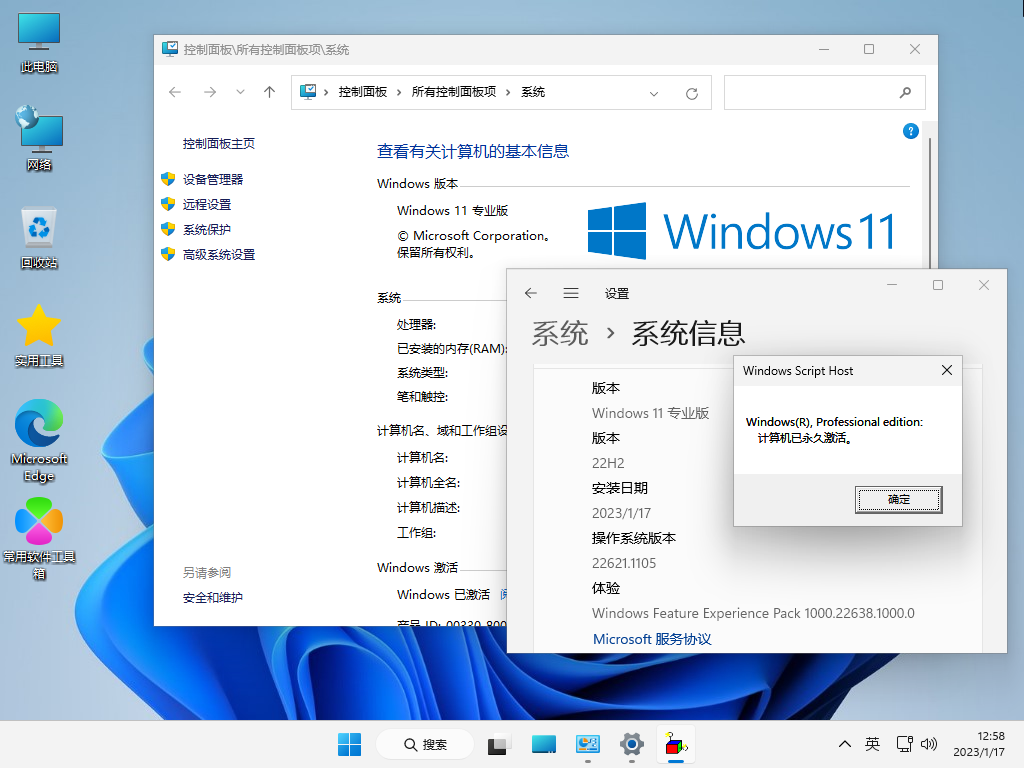Viewport: 1024px width, 768px height.
Task: Show hidden tray icons chevron
Action: (x=844, y=744)
